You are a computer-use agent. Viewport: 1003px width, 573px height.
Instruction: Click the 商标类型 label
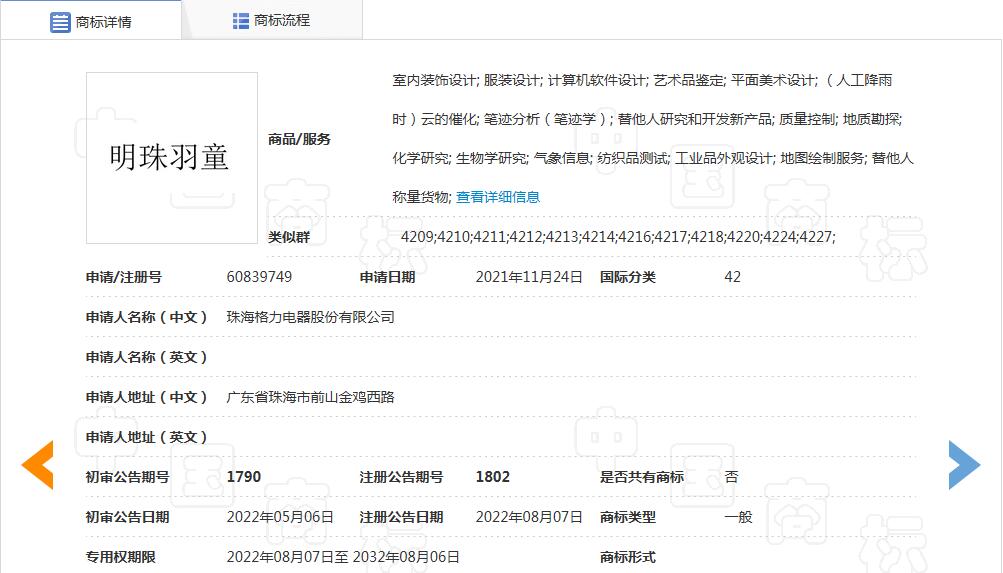click(x=628, y=517)
